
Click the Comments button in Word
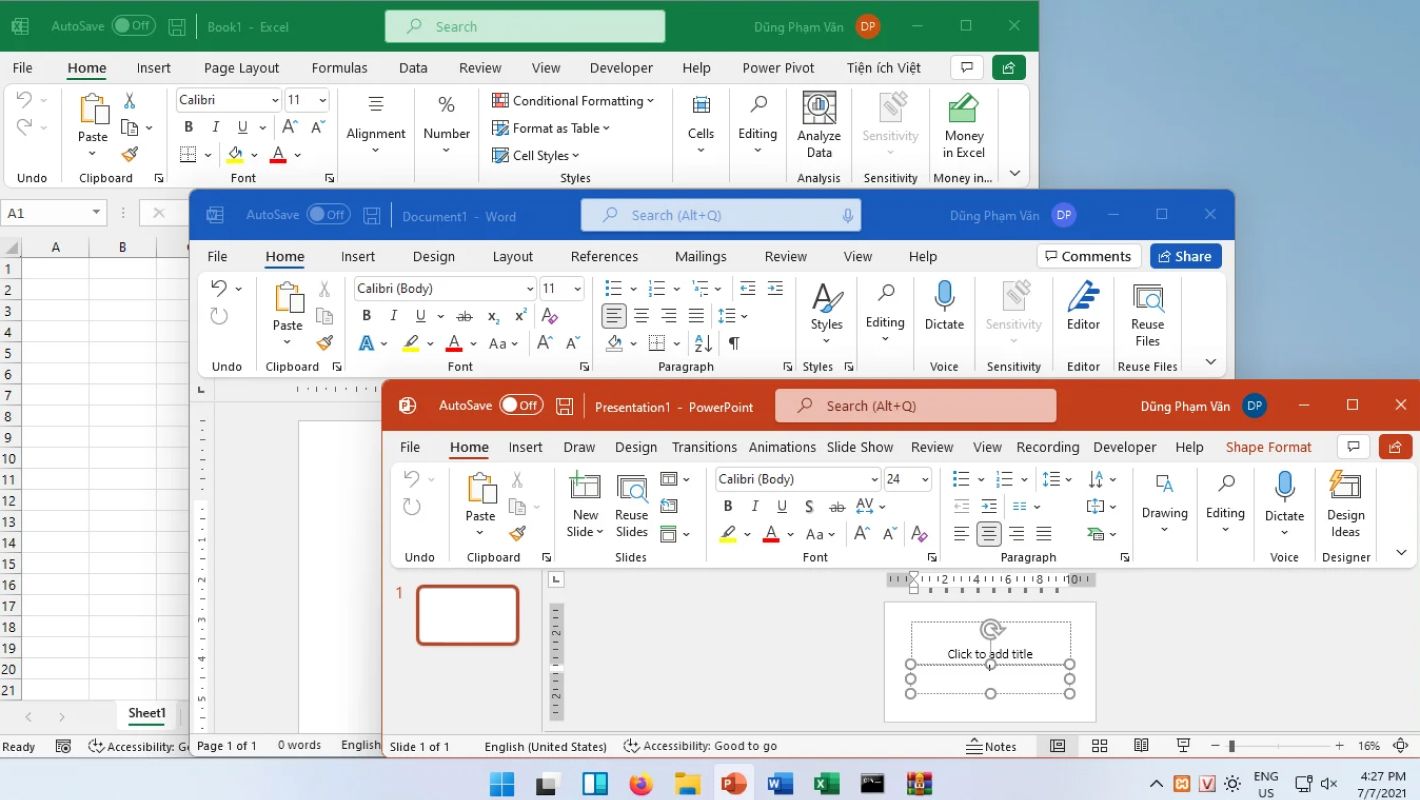[x=1086, y=257]
